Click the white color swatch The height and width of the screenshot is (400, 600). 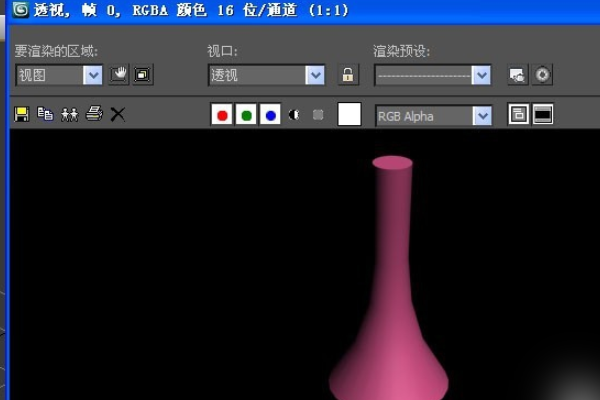(x=349, y=114)
